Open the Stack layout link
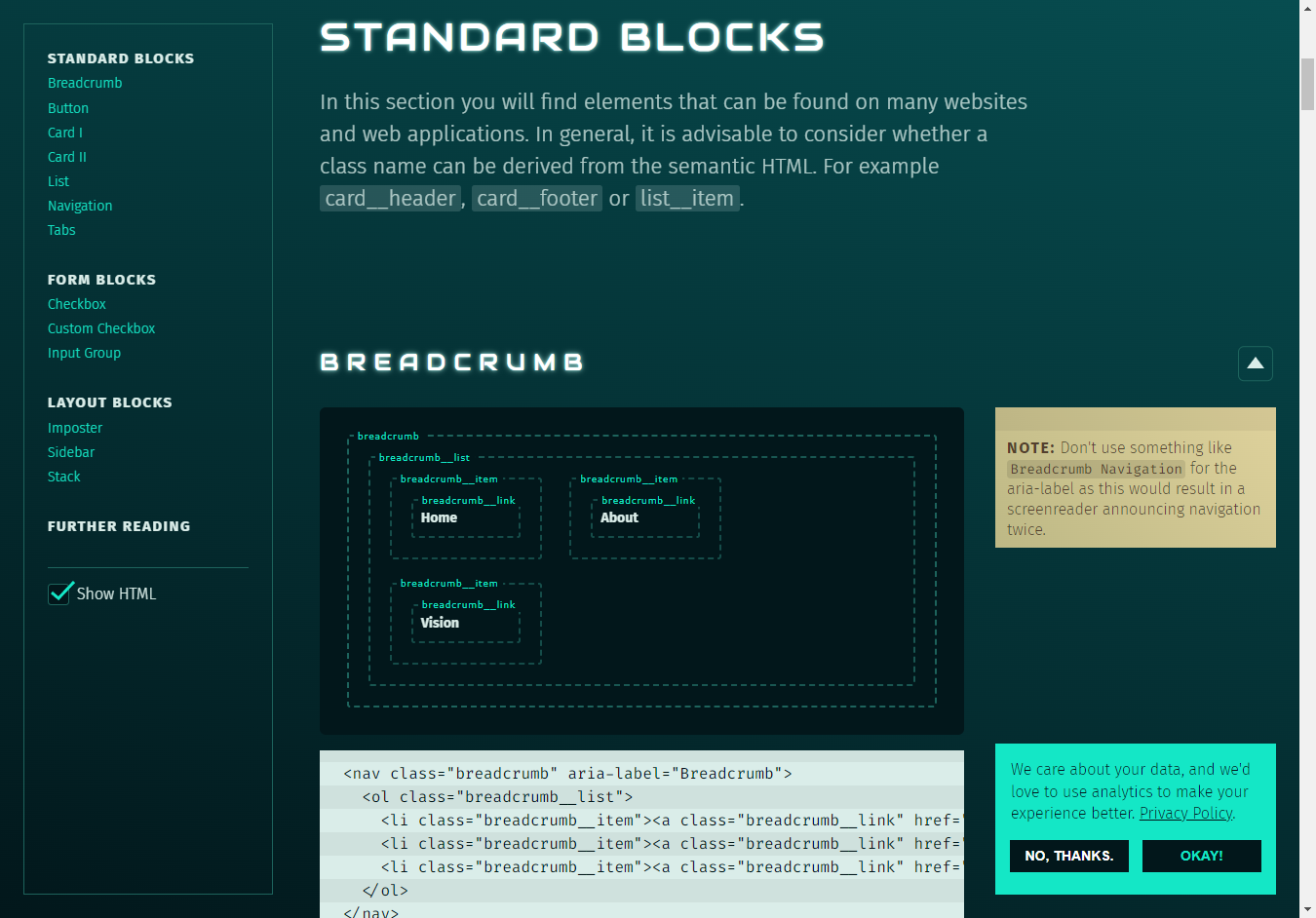 [x=64, y=477]
